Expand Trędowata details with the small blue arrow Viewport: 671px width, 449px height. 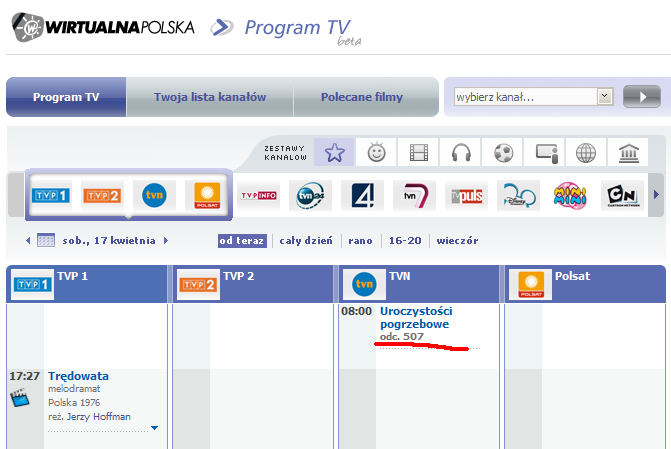pyautogui.click(x=154, y=428)
